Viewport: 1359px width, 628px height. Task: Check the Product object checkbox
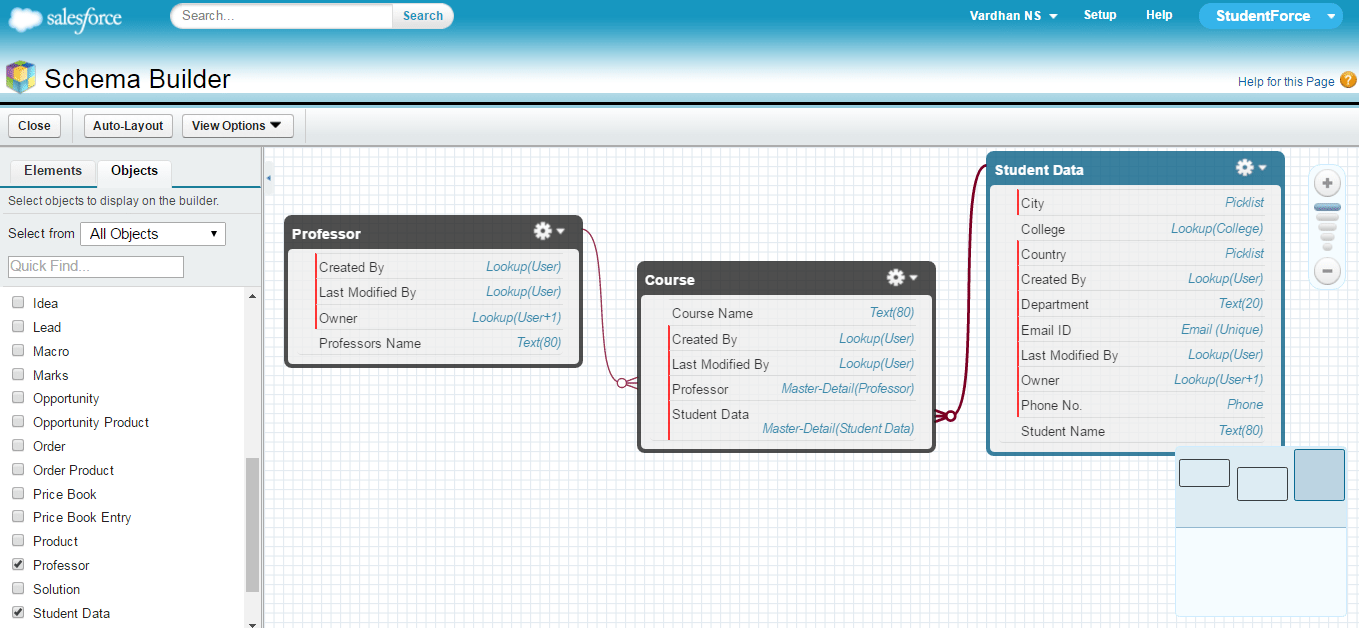17,540
